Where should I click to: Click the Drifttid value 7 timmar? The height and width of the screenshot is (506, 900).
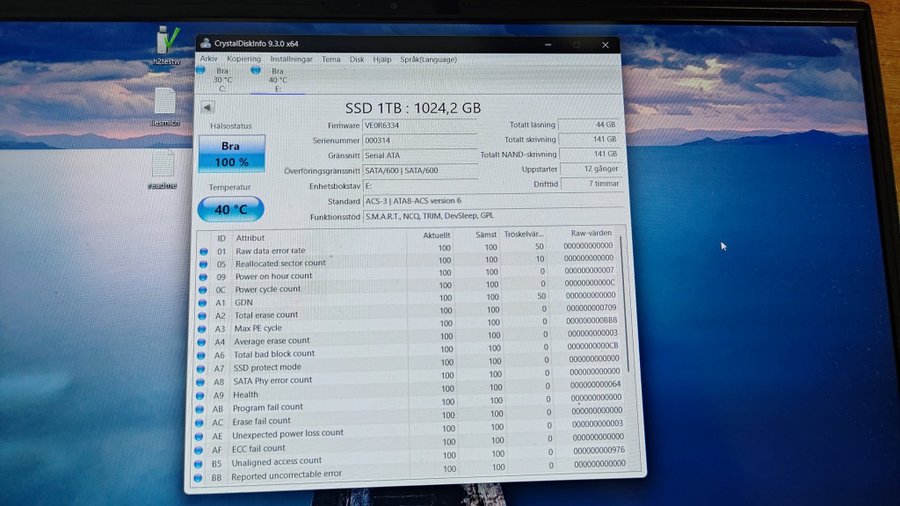pos(591,184)
